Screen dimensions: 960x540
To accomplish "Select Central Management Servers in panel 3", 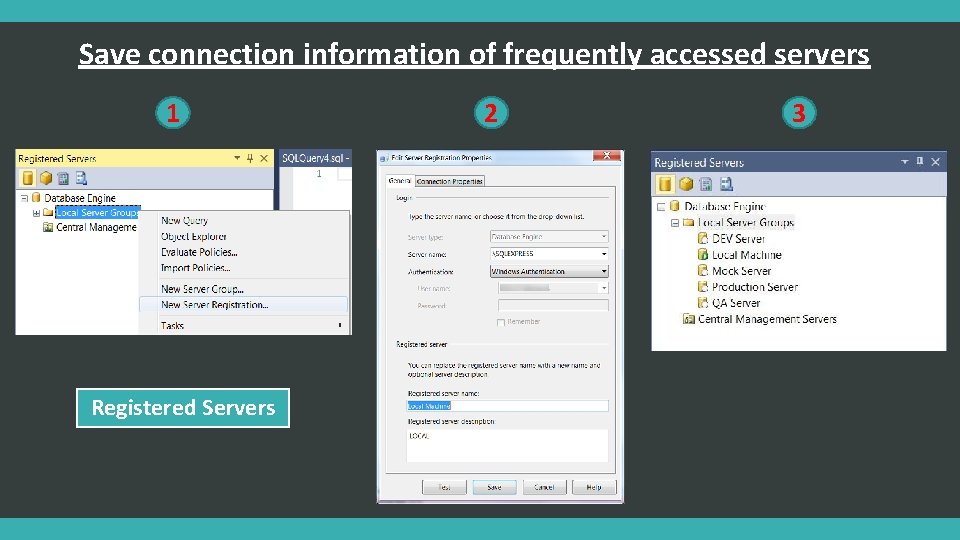I will click(767, 319).
